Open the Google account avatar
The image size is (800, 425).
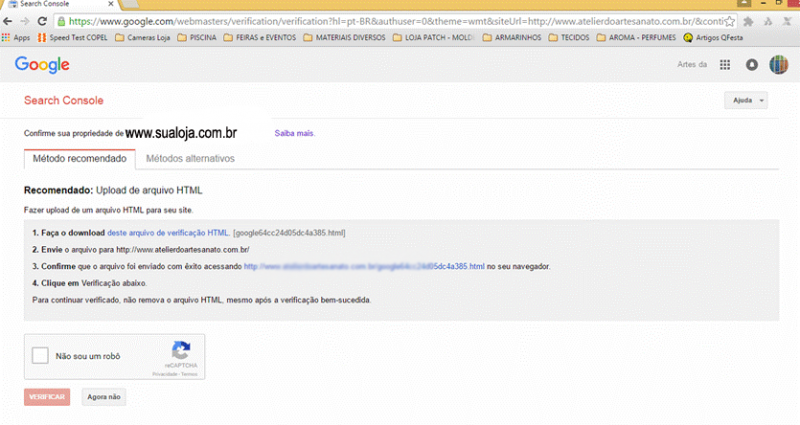point(779,65)
